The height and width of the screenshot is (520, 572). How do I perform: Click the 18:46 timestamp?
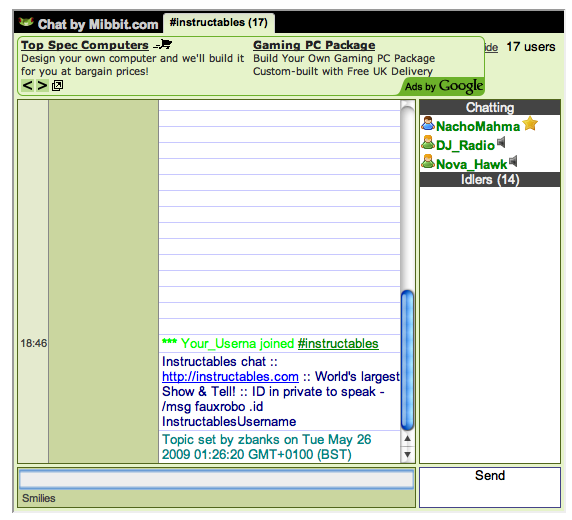[x=34, y=343]
